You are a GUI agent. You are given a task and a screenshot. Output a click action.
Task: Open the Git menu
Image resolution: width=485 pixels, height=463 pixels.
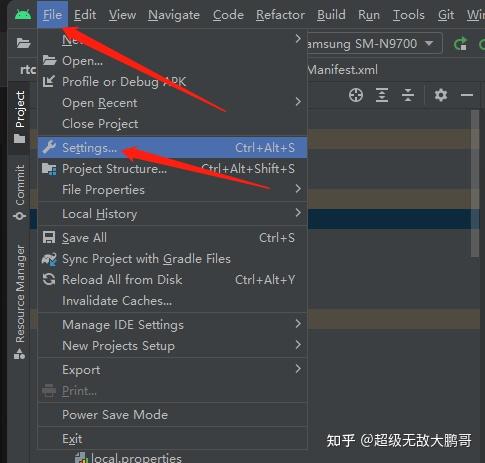446,15
